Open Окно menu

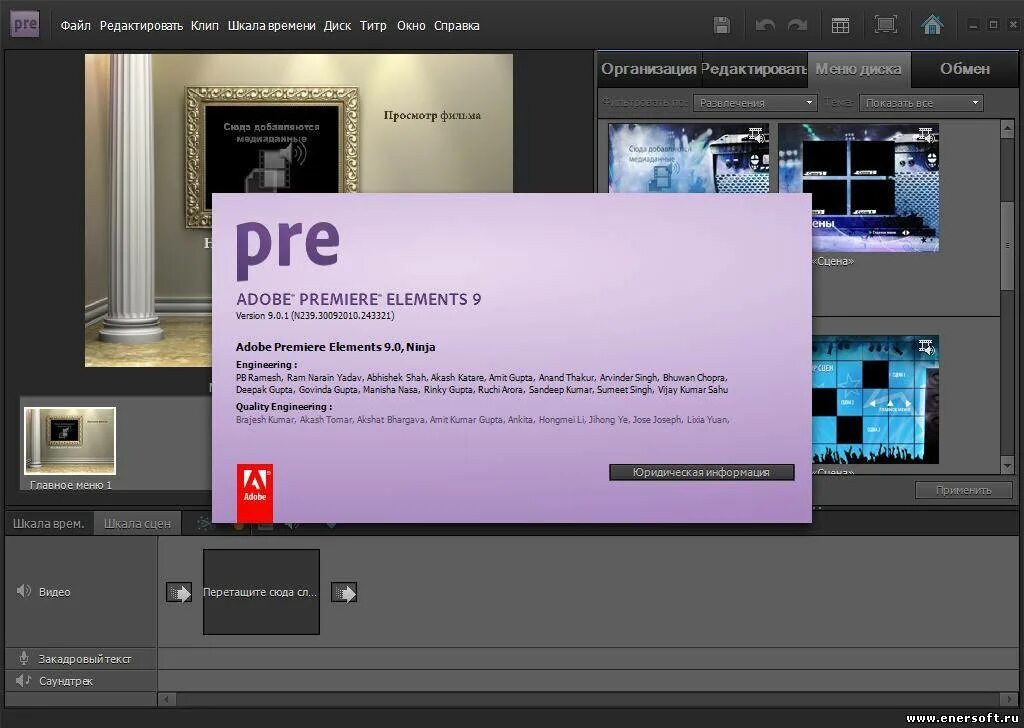pos(411,25)
